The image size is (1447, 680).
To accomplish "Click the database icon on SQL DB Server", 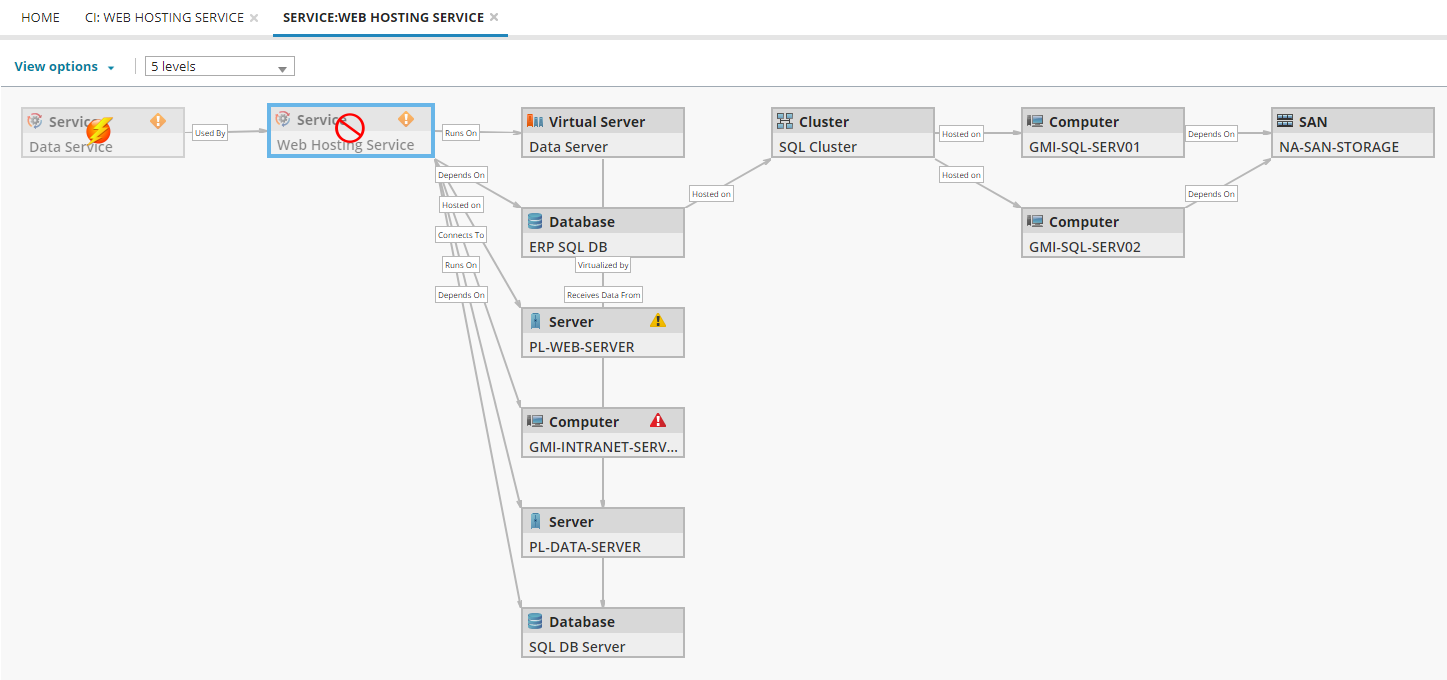I will coord(536,621).
